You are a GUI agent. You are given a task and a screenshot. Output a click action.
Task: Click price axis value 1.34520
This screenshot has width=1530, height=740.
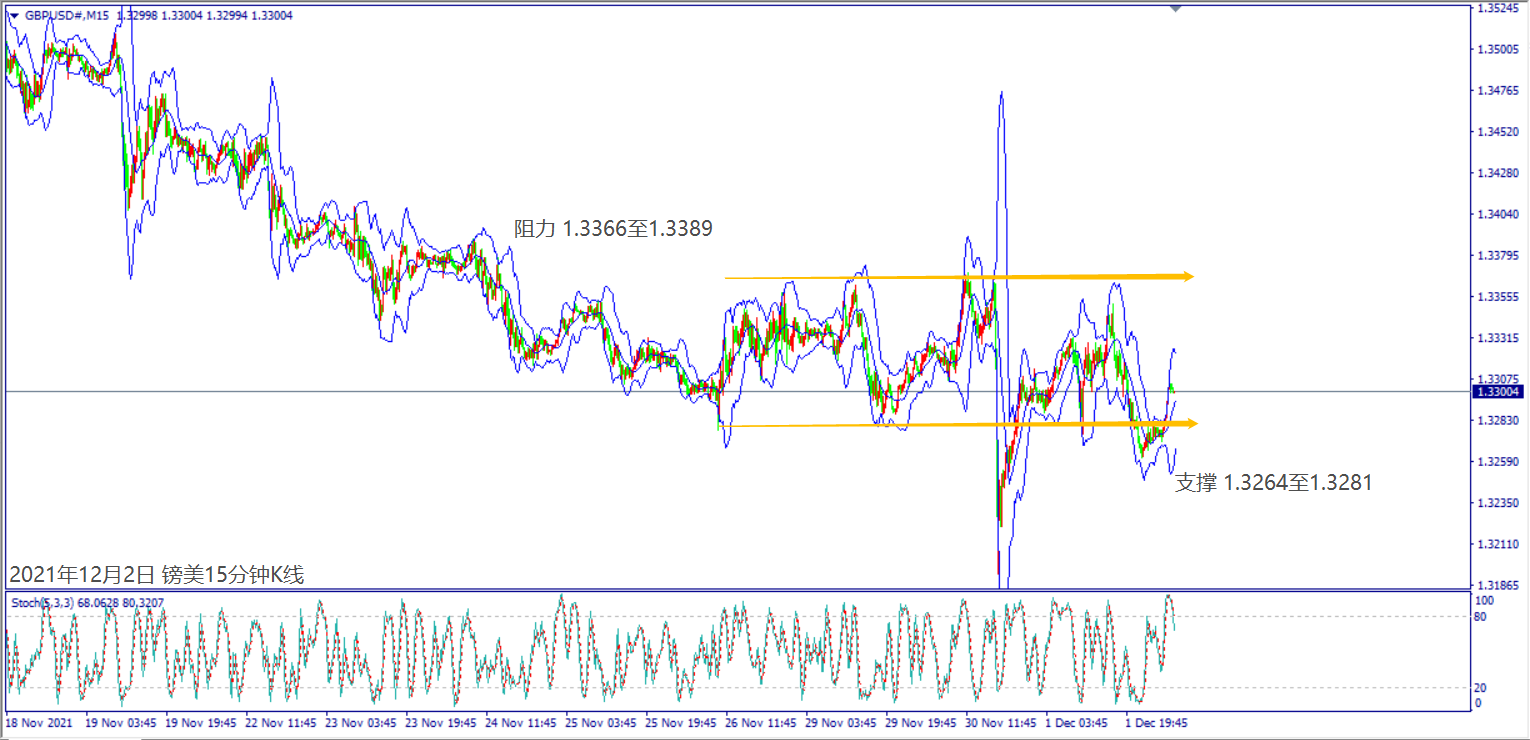tap(1498, 132)
